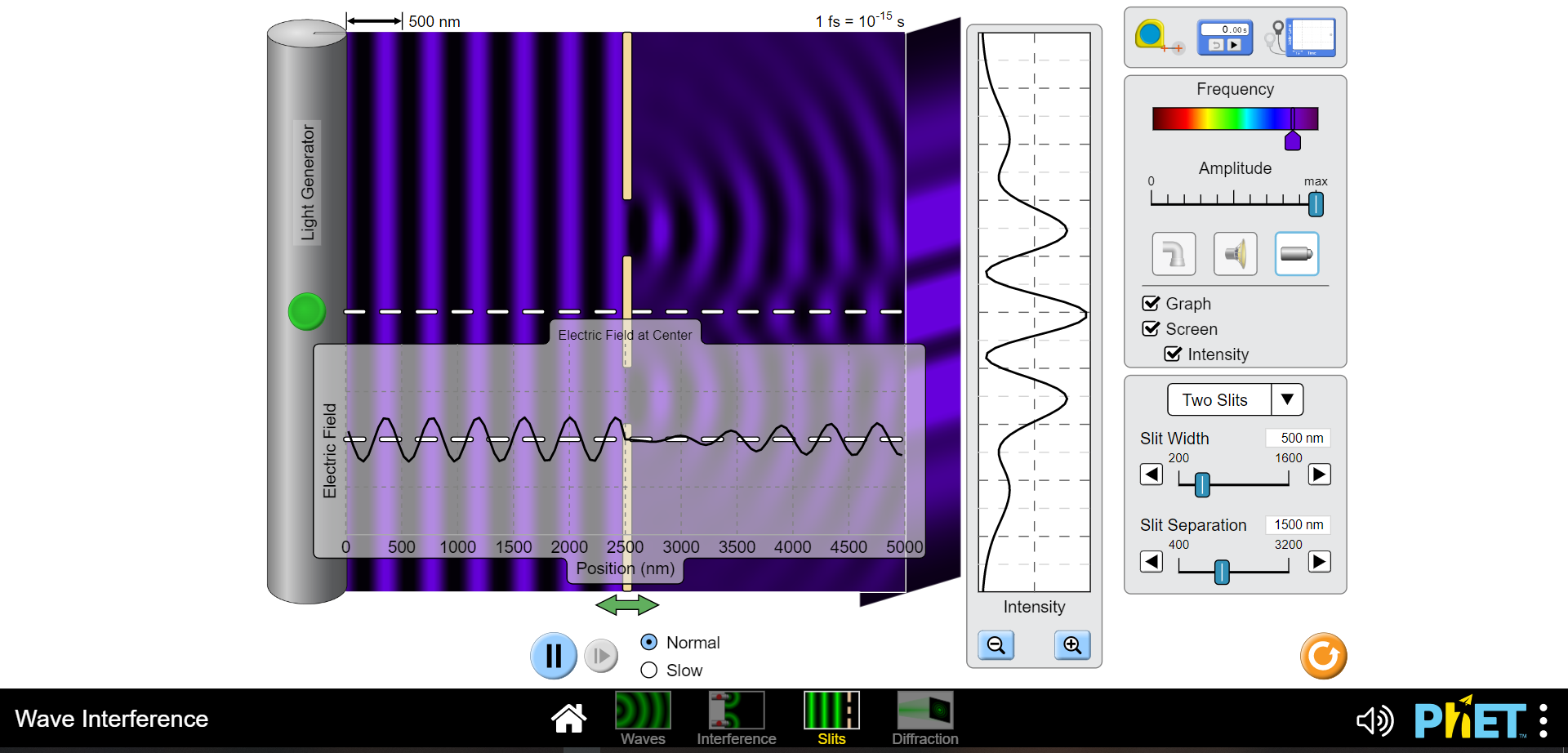The width and height of the screenshot is (1568, 753).
Task: Select the light laser source
Action: point(1296,253)
